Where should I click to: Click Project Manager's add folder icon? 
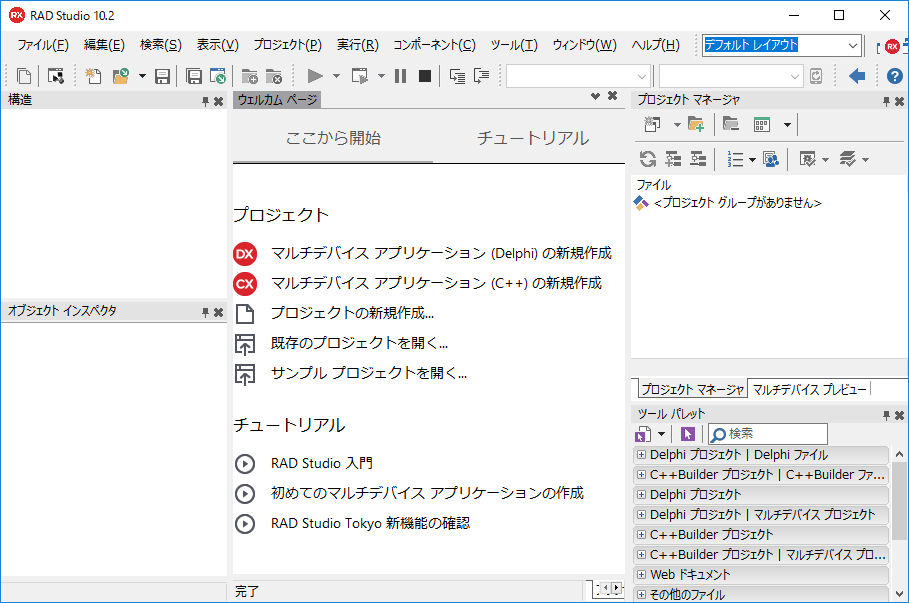pos(696,123)
